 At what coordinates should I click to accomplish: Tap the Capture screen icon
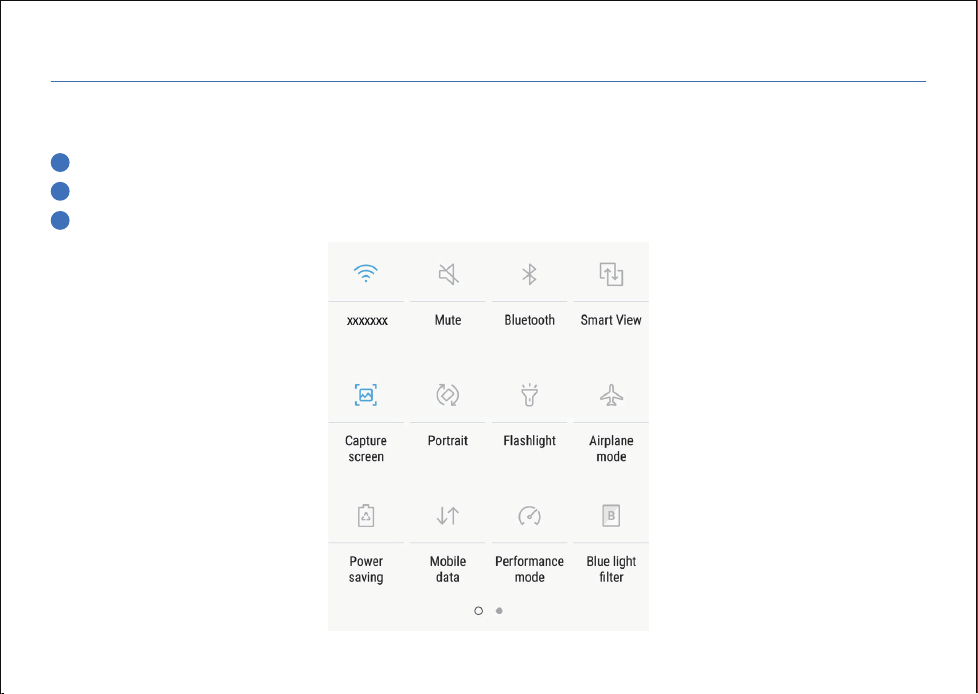[366, 395]
